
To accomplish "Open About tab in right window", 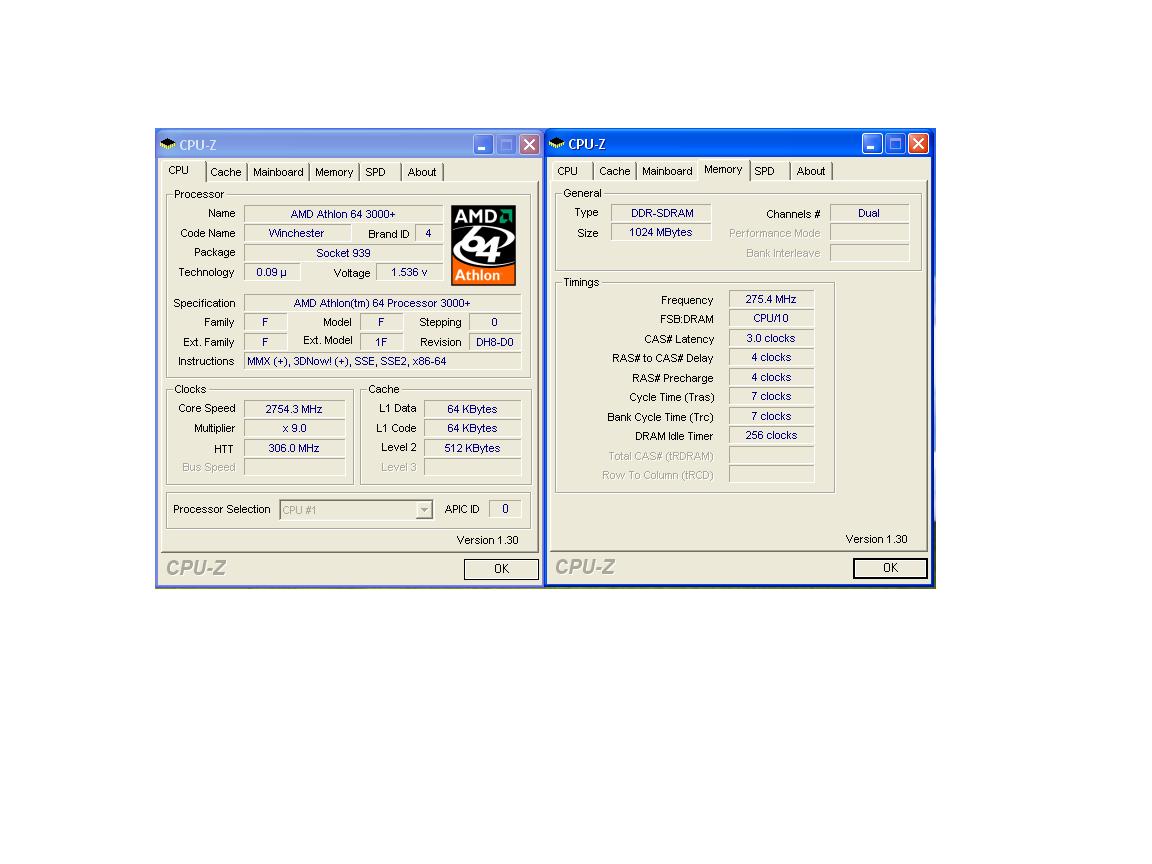I will [x=811, y=171].
